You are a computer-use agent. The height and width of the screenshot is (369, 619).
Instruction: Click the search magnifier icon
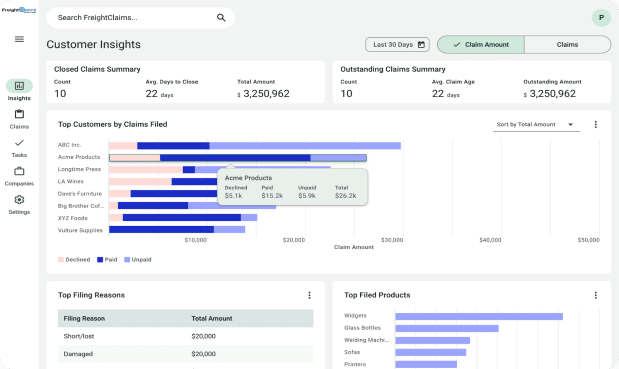(x=221, y=17)
